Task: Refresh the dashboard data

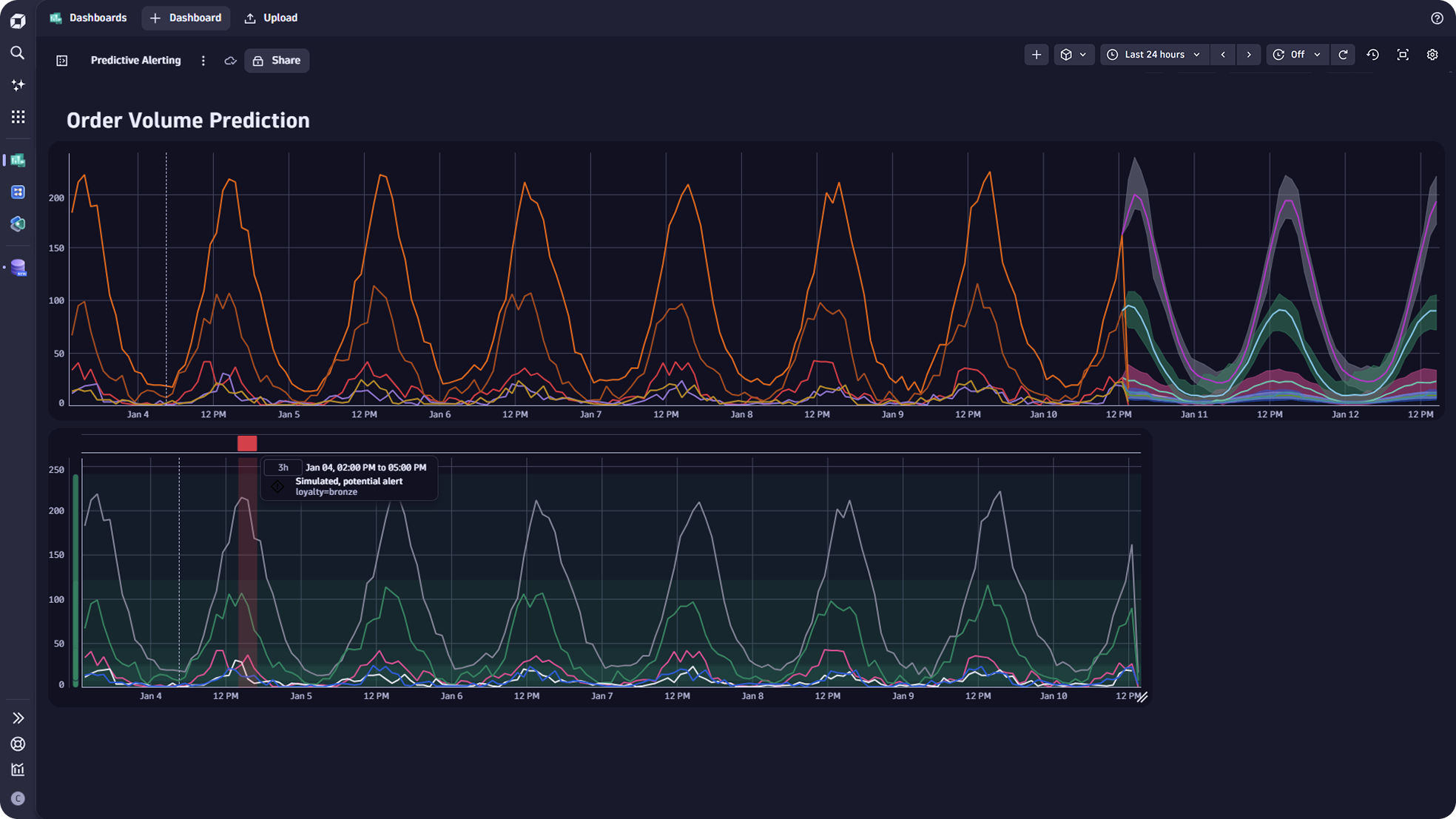Action: [1343, 55]
